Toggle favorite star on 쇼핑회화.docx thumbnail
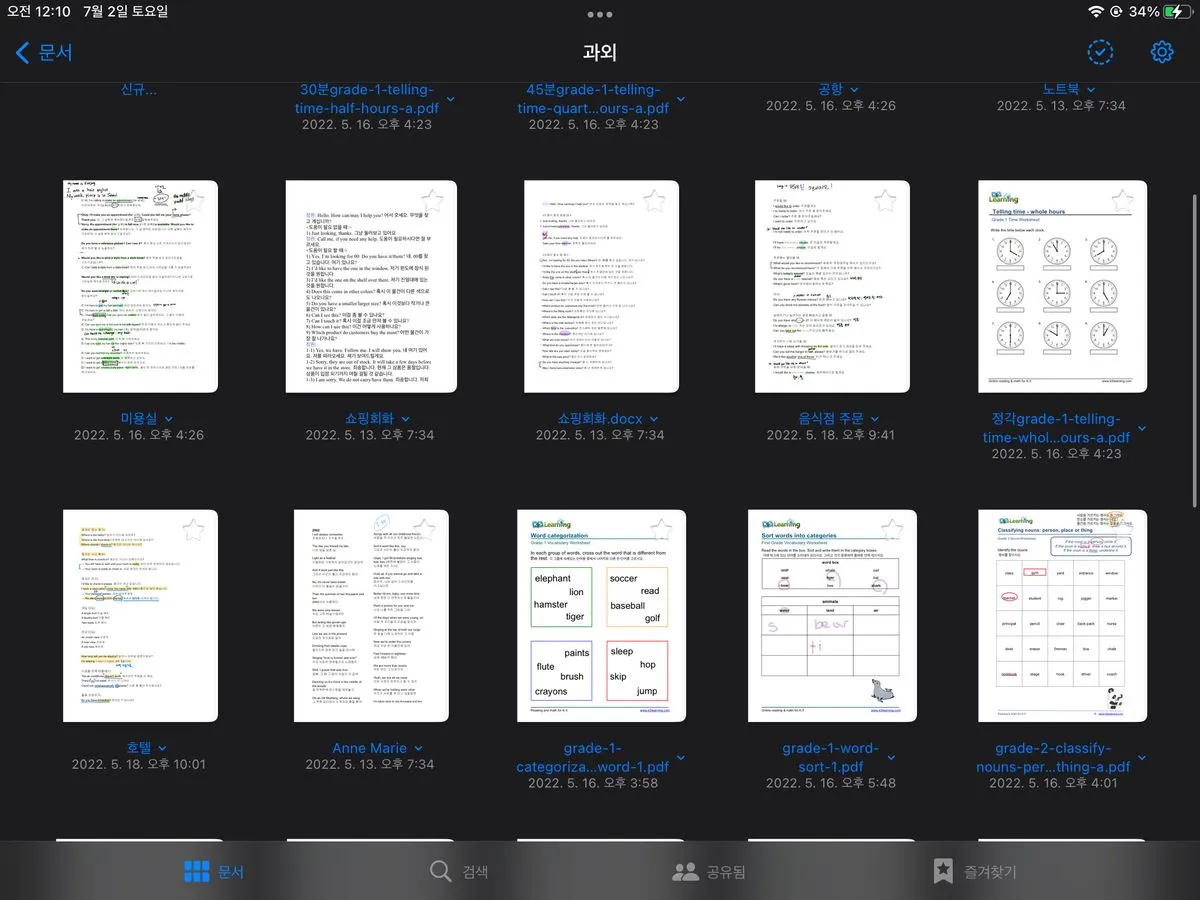1200x900 pixels. click(x=655, y=200)
